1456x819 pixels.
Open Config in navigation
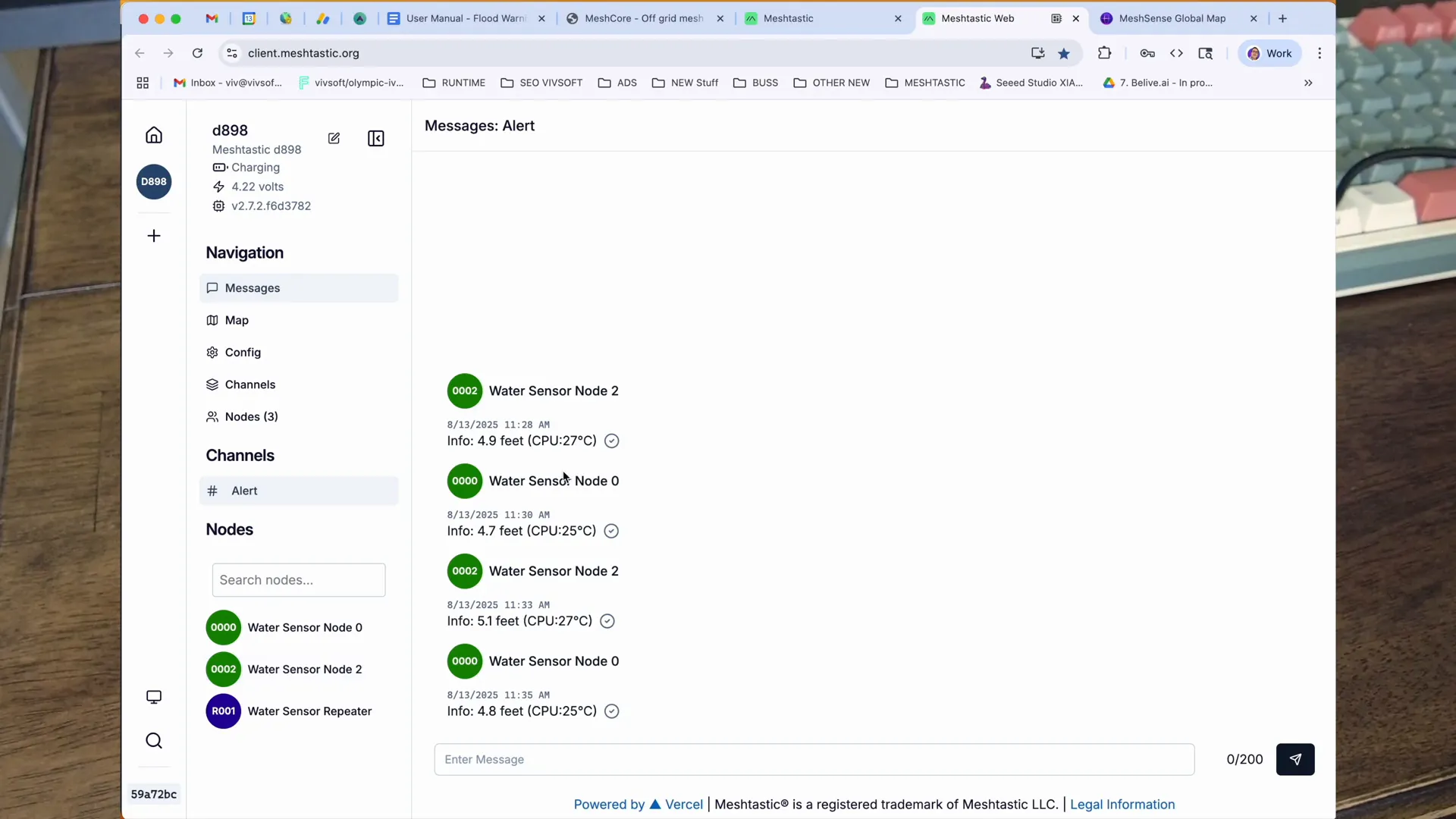click(299, 353)
